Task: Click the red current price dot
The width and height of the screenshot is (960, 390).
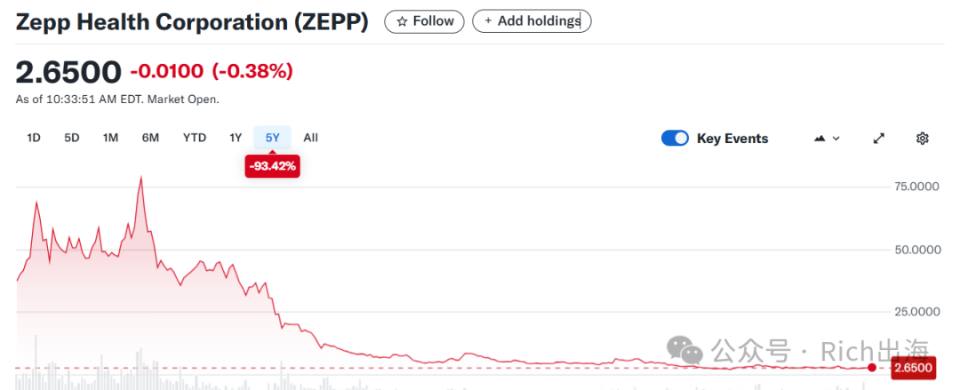Action: pos(871,367)
